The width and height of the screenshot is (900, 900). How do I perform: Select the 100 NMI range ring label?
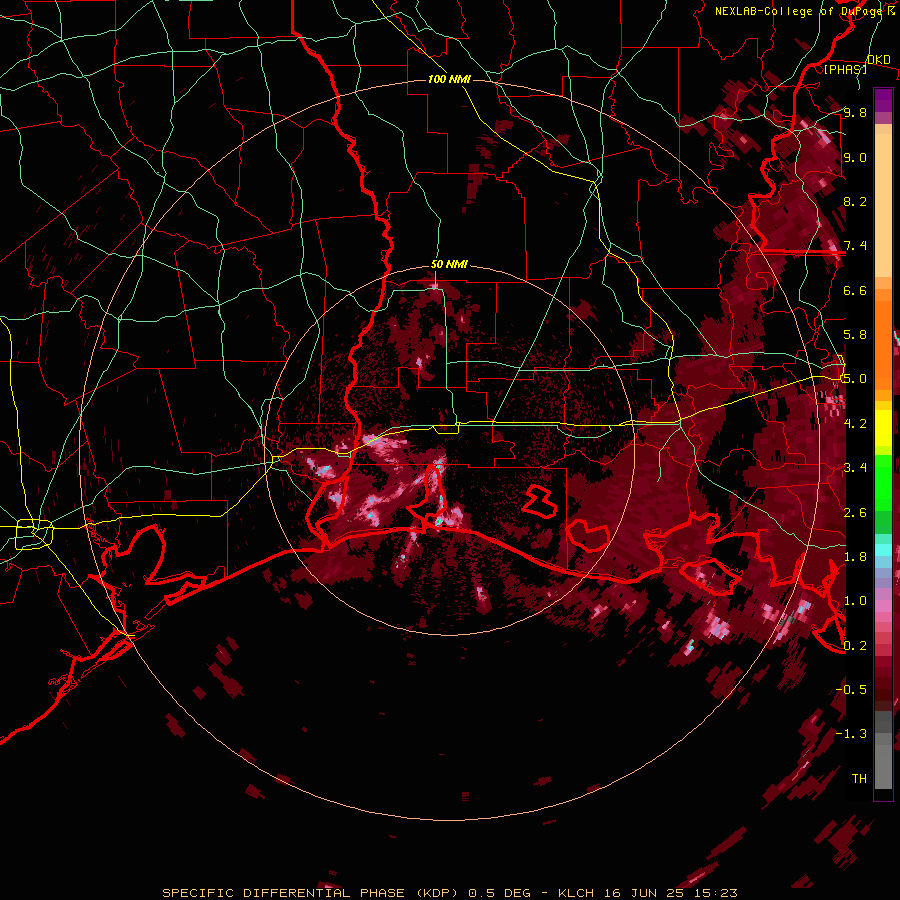449,79
